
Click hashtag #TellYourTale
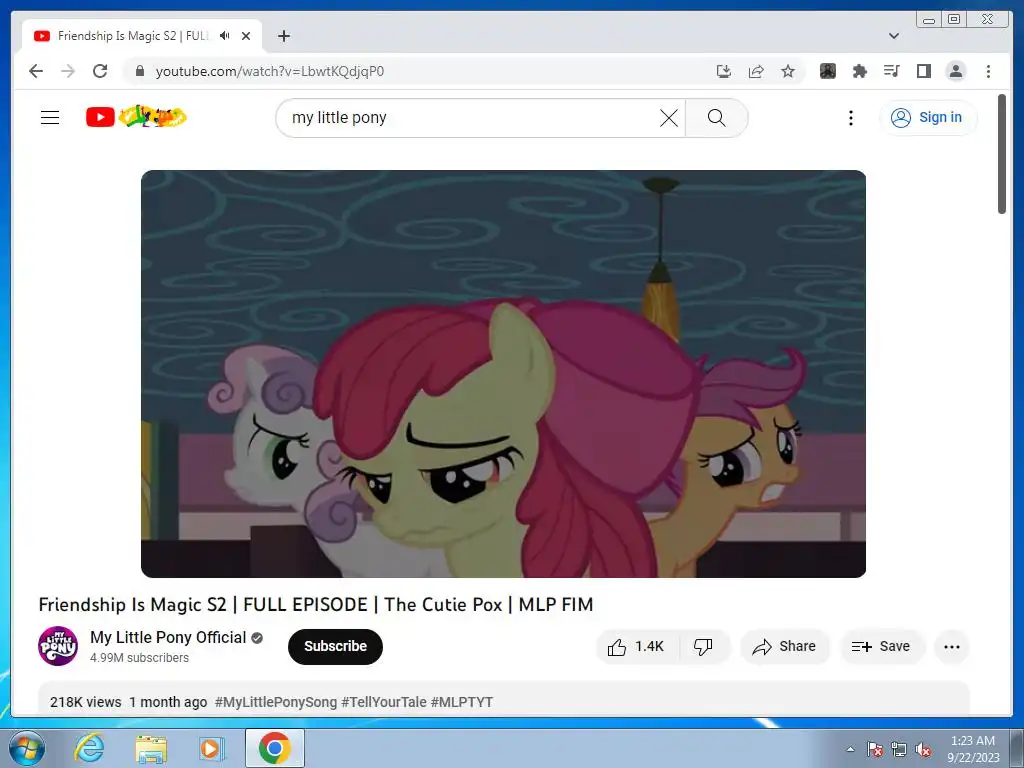pos(383,702)
